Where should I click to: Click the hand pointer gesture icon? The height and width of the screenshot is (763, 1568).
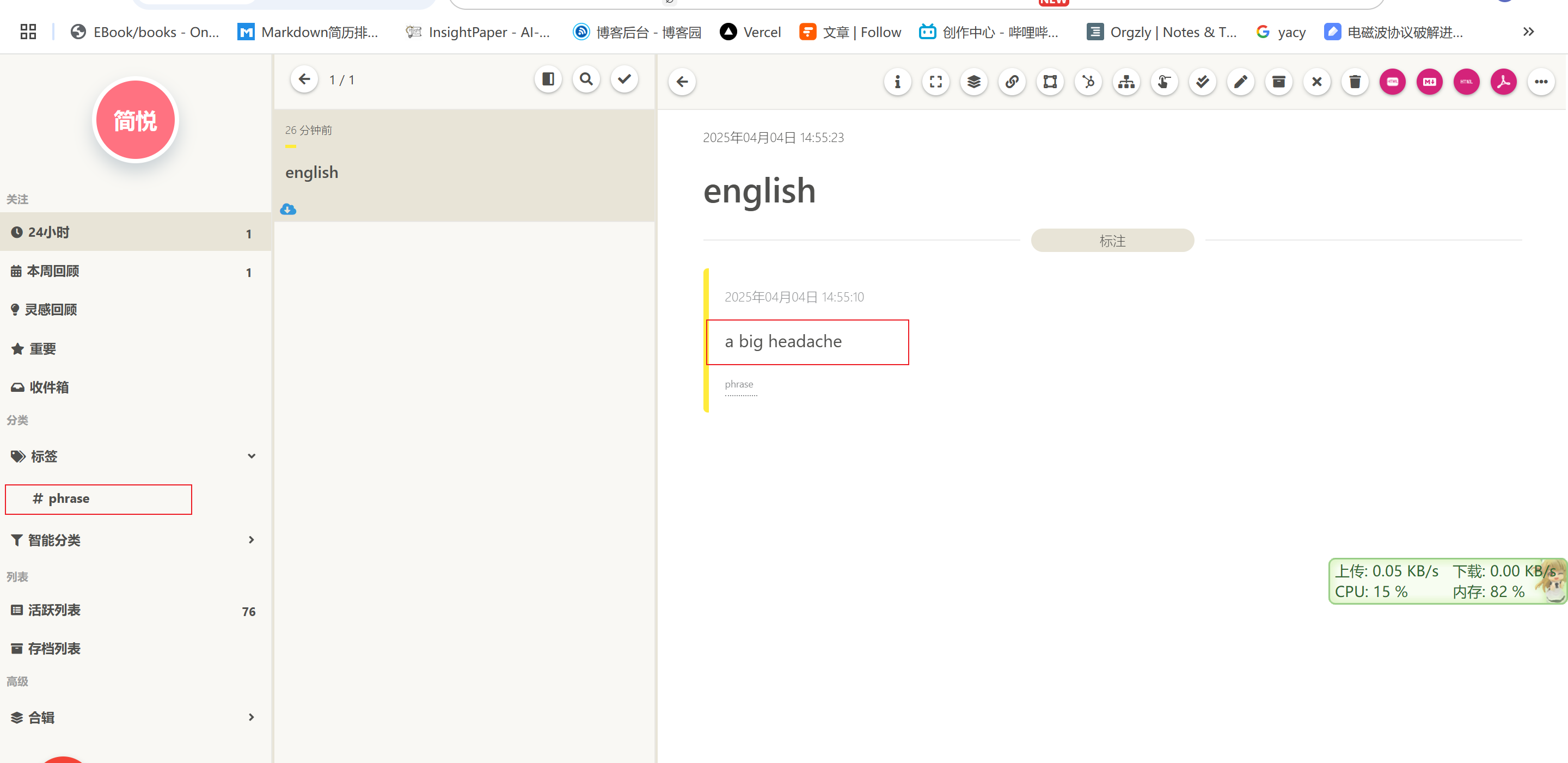pos(1164,82)
